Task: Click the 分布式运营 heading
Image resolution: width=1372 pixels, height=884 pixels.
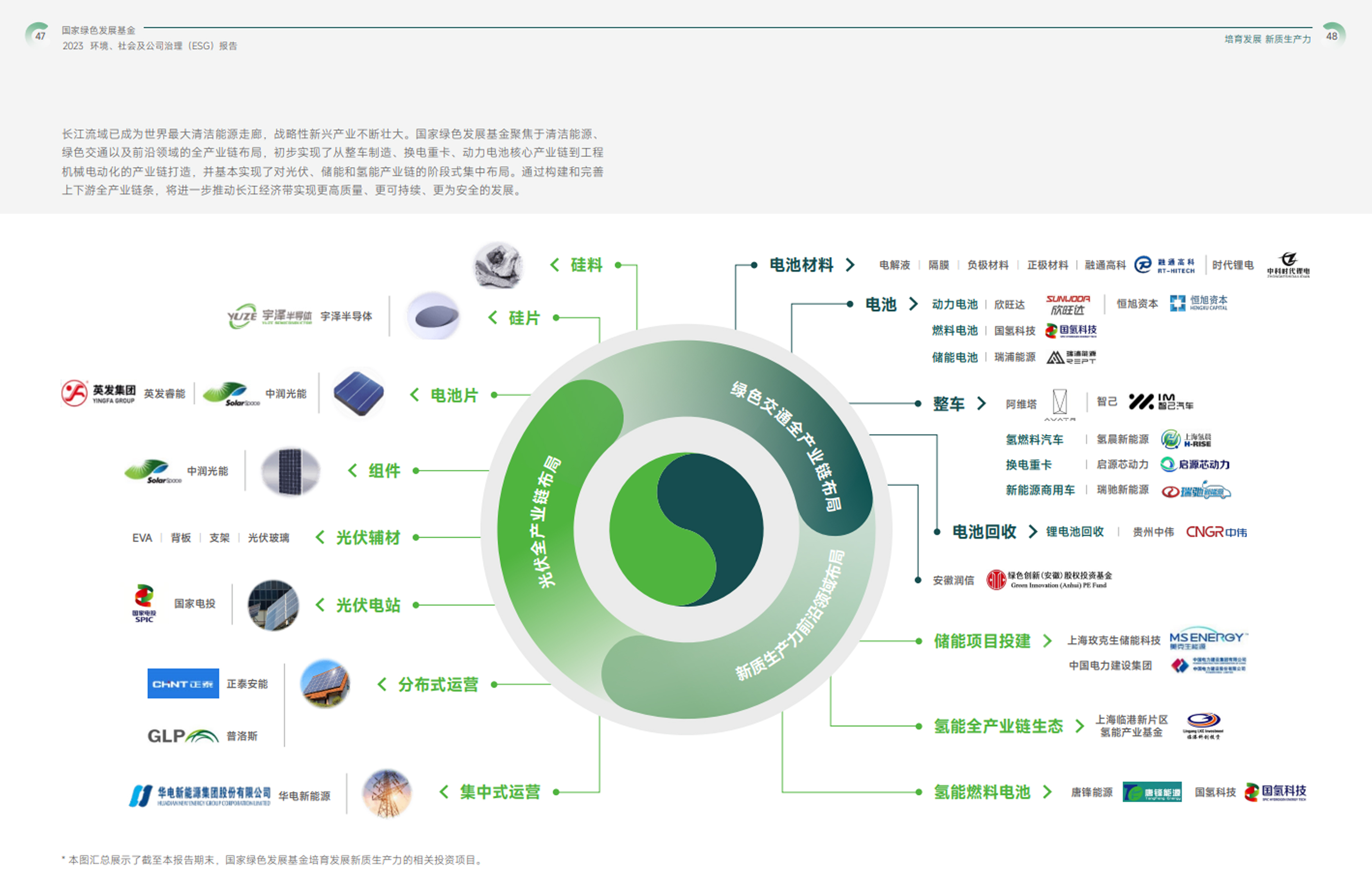Action: coord(438,684)
